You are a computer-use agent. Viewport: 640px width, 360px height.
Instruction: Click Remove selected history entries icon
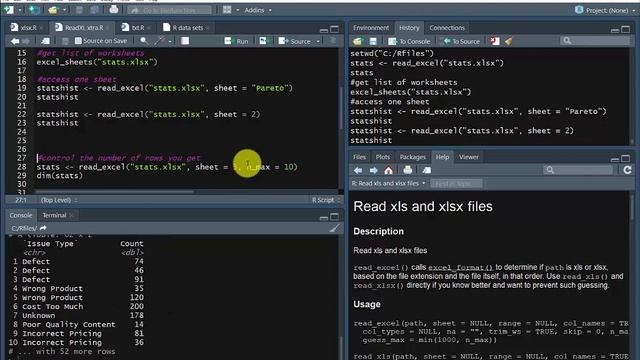[x=495, y=41]
